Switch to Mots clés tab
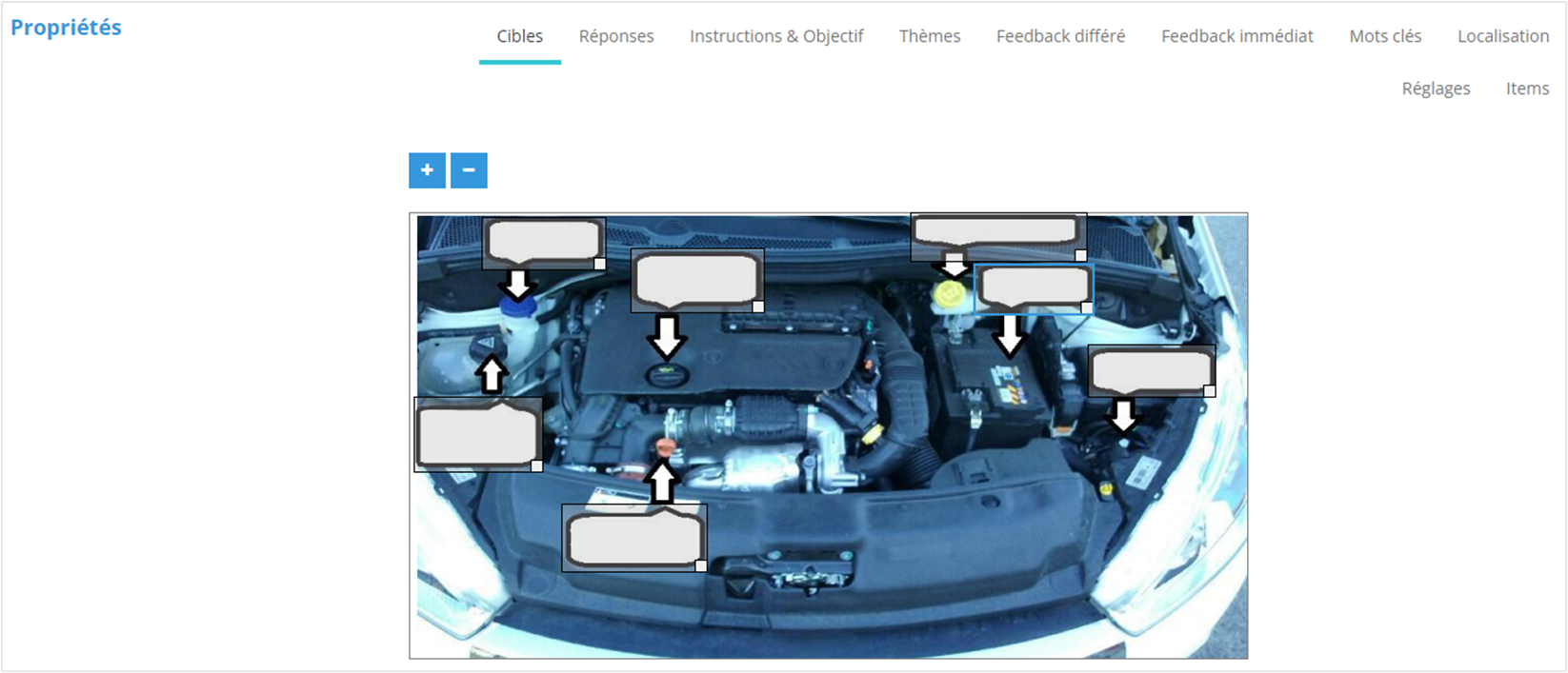Screen dimensions: 1568x673 (x=1385, y=36)
